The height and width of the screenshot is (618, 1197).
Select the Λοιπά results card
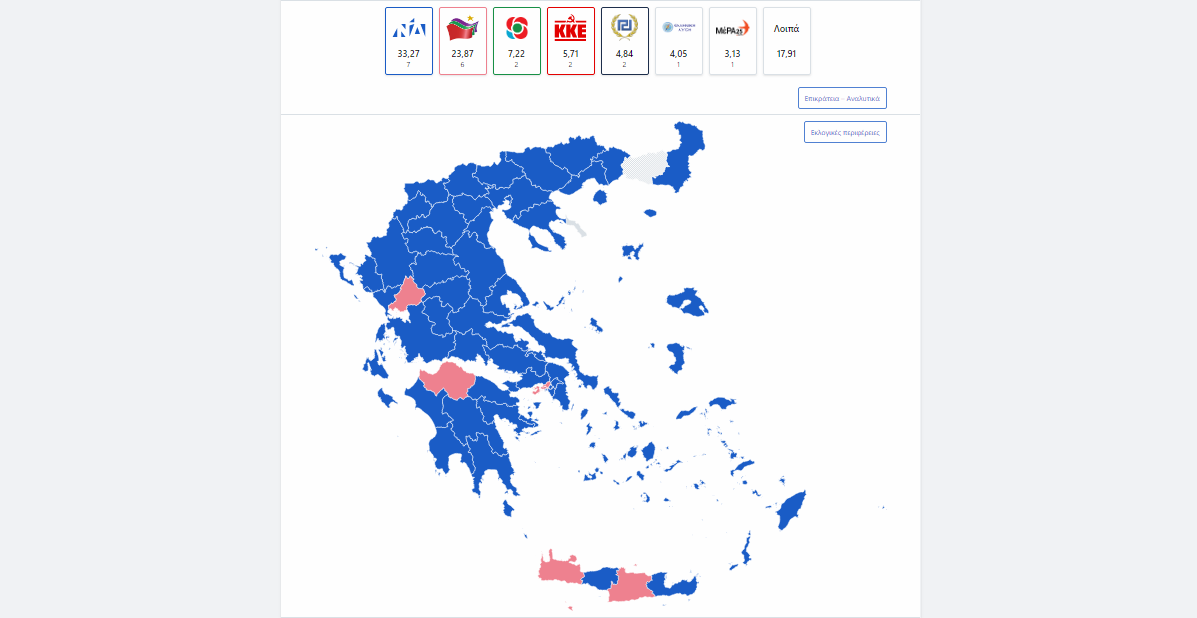click(x=786, y=40)
